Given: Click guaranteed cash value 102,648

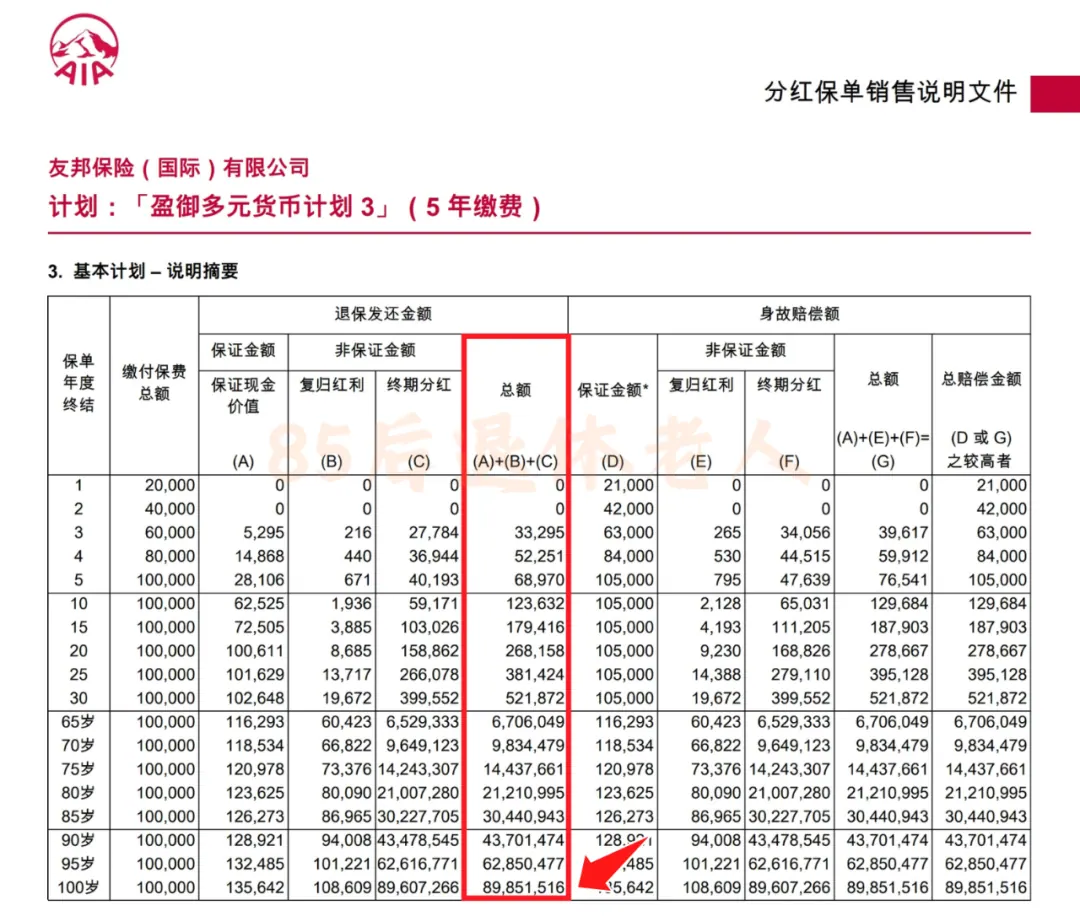Looking at the screenshot, I should (255, 698).
